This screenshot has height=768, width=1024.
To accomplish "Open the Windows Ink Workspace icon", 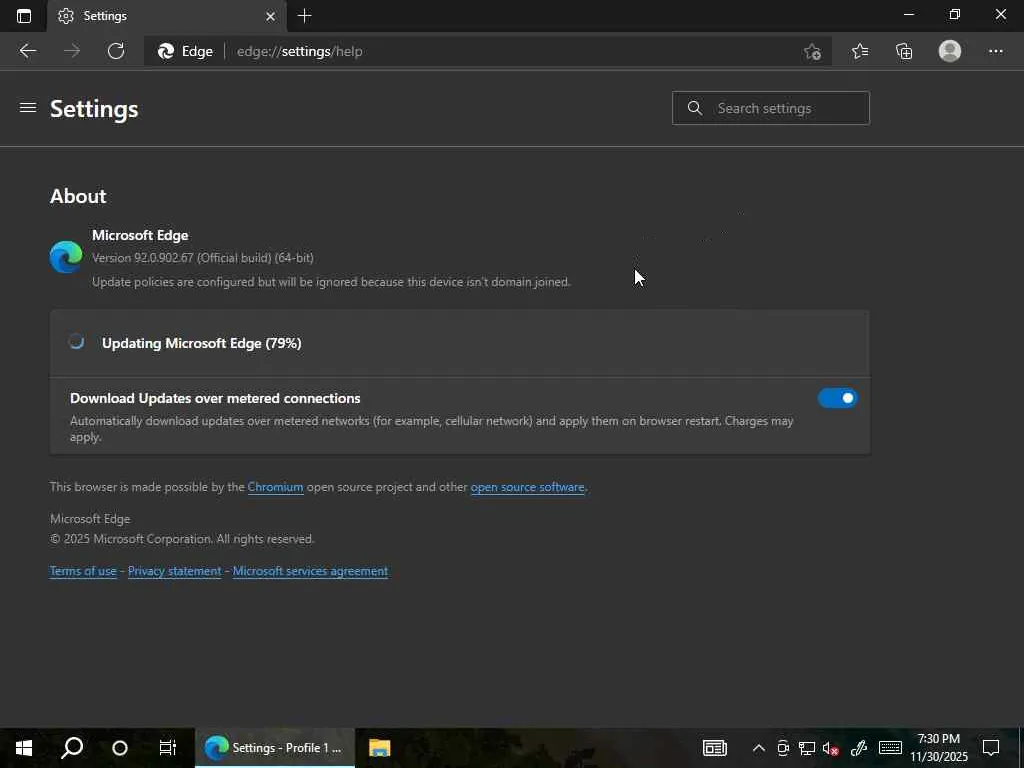I will [x=858, y=748].
